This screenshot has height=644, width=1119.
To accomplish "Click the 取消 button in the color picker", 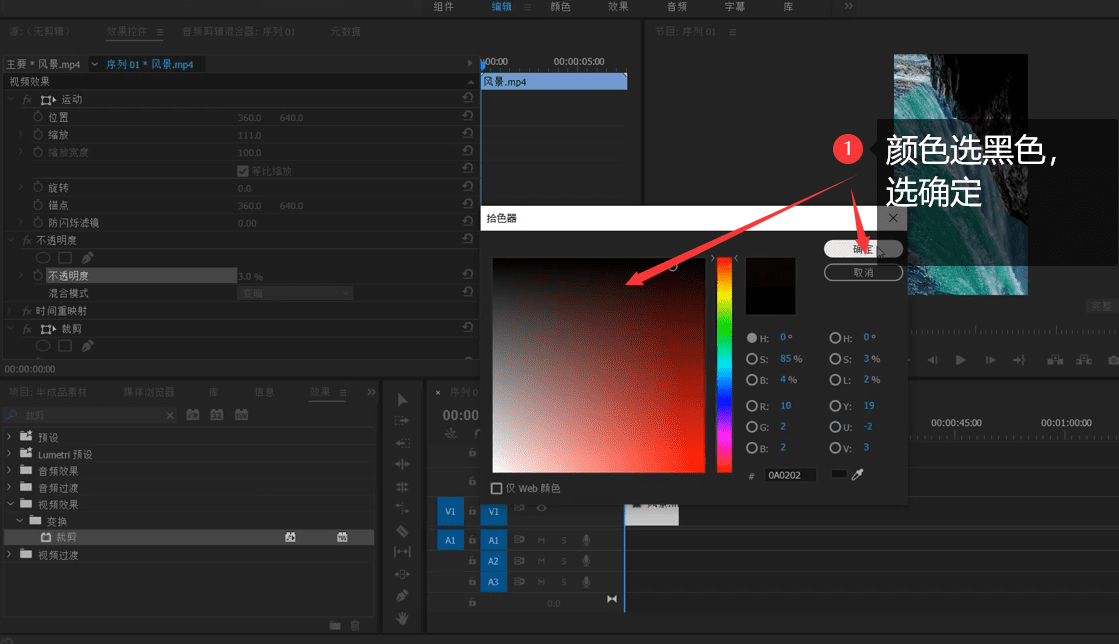I will pyautogui.click(x=863, y=273).
